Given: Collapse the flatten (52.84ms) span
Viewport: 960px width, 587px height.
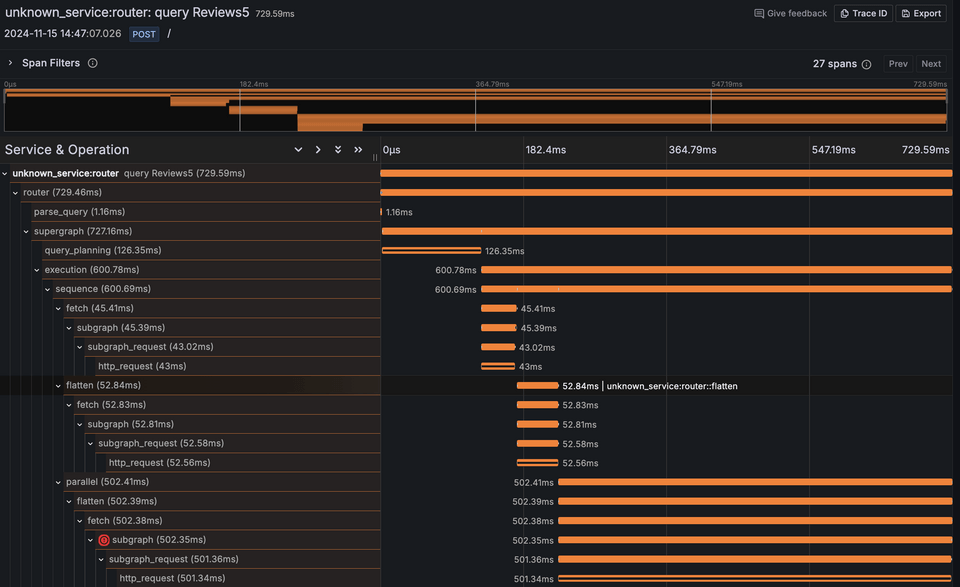Looking at the screenshot, I should tap(58, 386).
